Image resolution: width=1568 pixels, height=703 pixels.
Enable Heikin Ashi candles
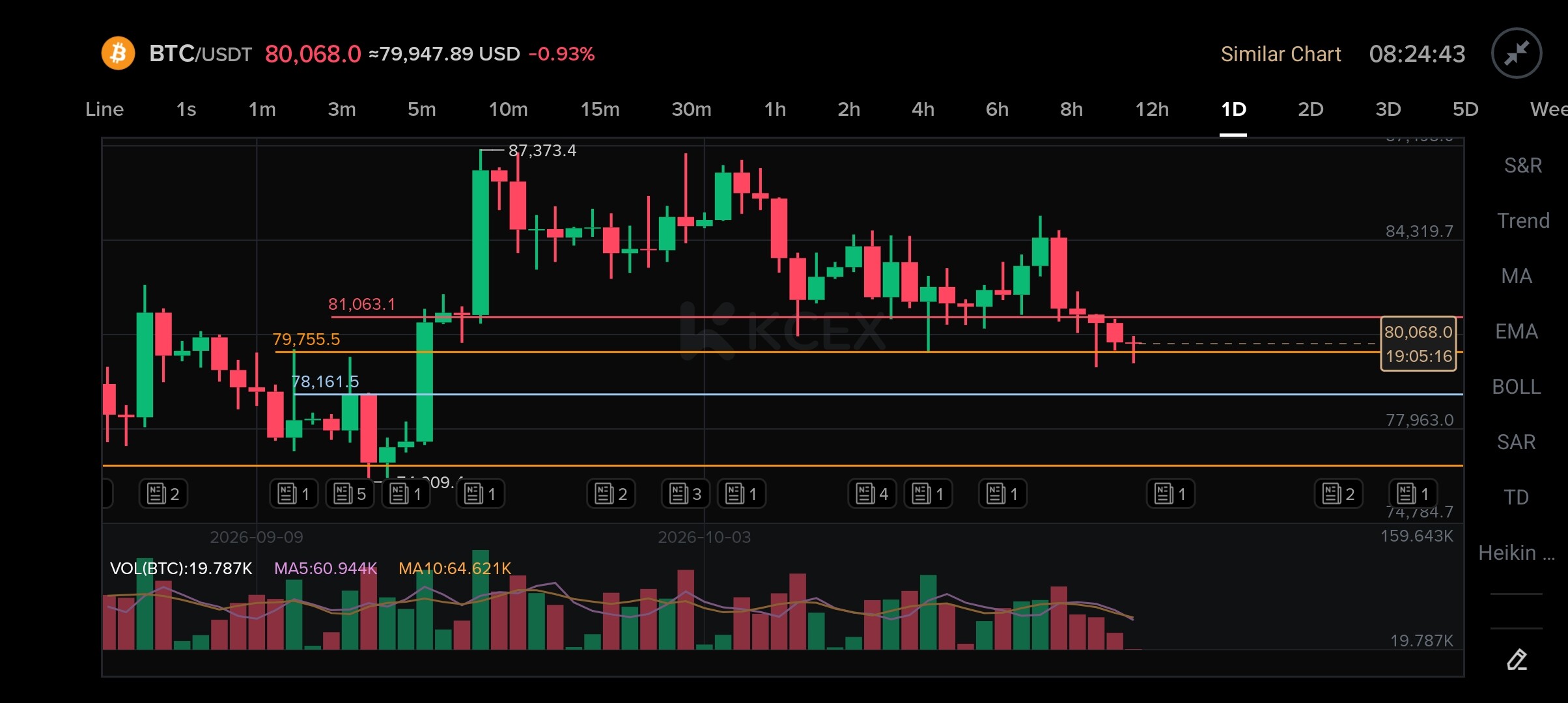(1517, 553)
